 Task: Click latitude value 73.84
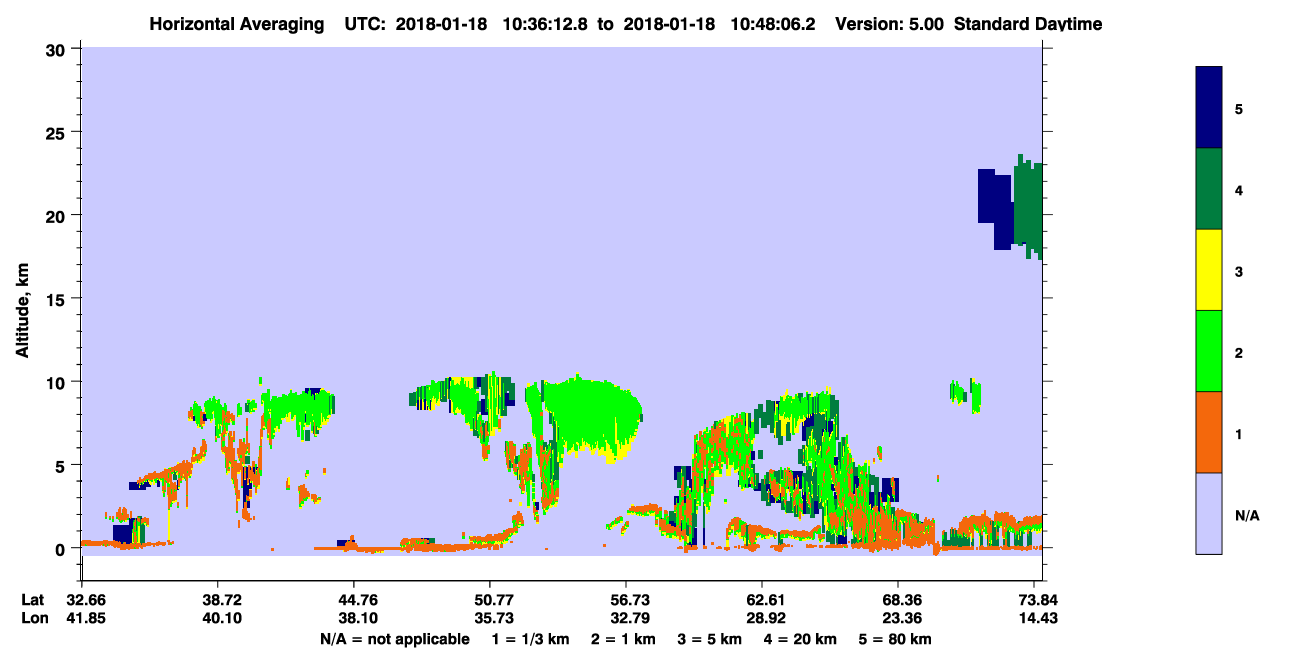point(1038,600)
